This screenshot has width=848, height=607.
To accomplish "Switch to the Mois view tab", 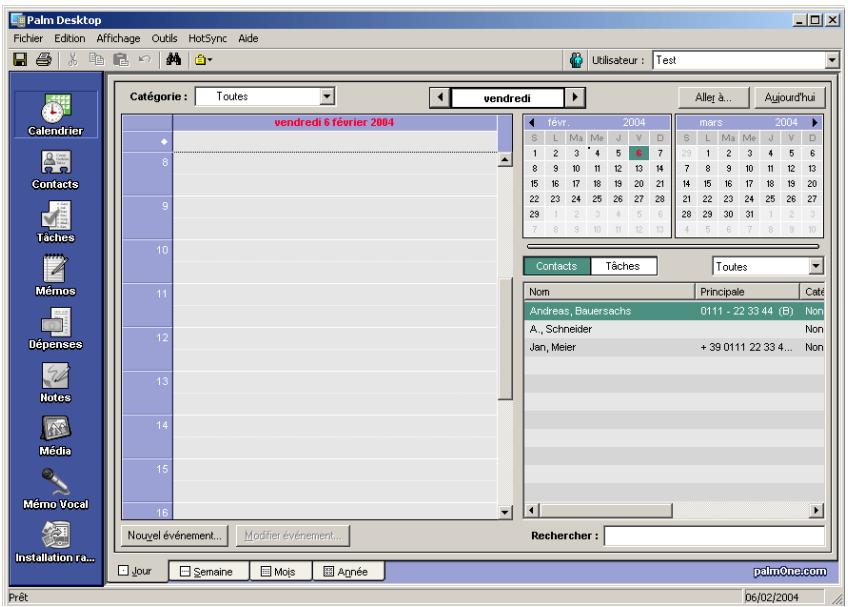I will [x=281, y=571].
